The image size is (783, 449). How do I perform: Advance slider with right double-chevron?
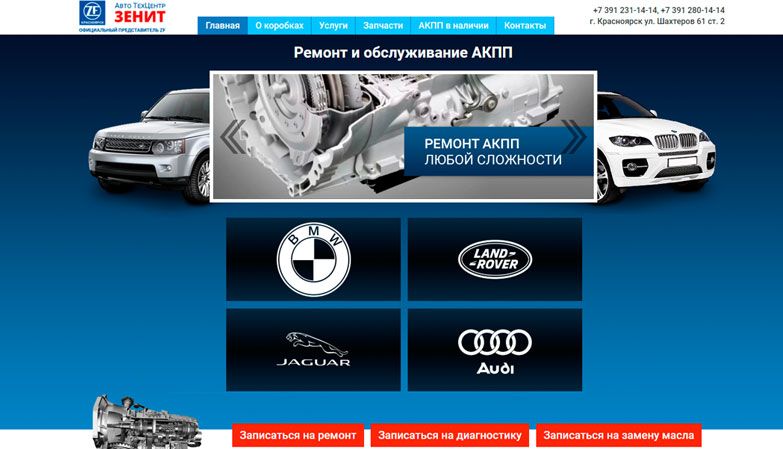point(574,136)
